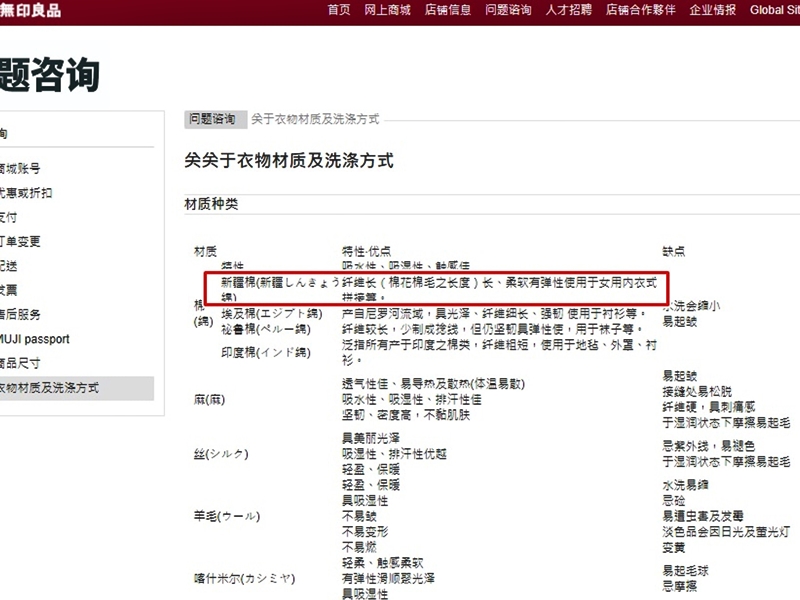Open the 首页 nav item
The width and height of the screenshot is (800, 600).
click(x=339, y=10)
